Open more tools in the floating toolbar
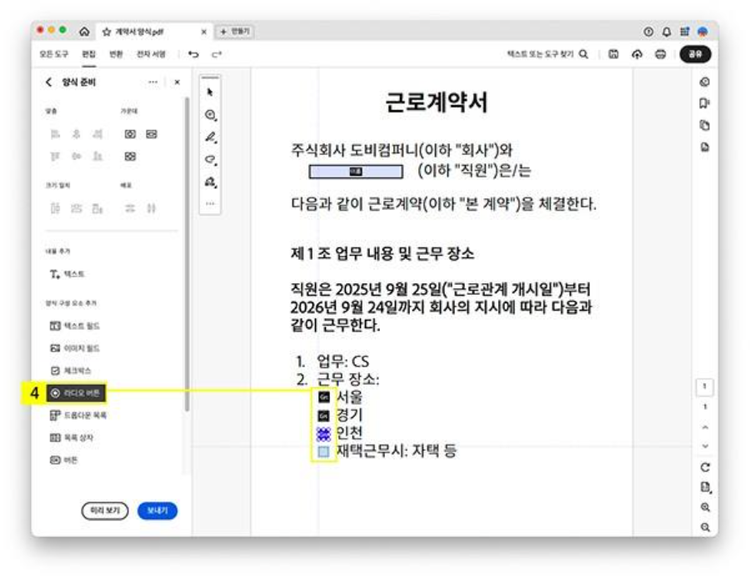 coord(210,203)
